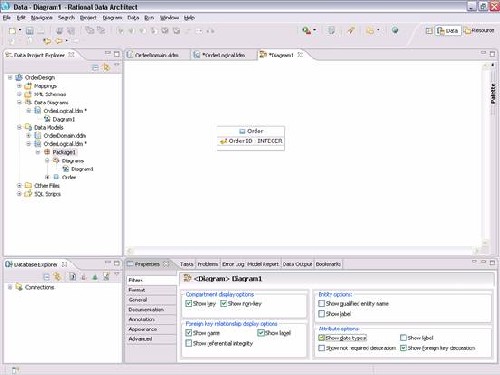The image size is (500, 375).
Task: Open the Problems tab
Action: click(208, 264)
